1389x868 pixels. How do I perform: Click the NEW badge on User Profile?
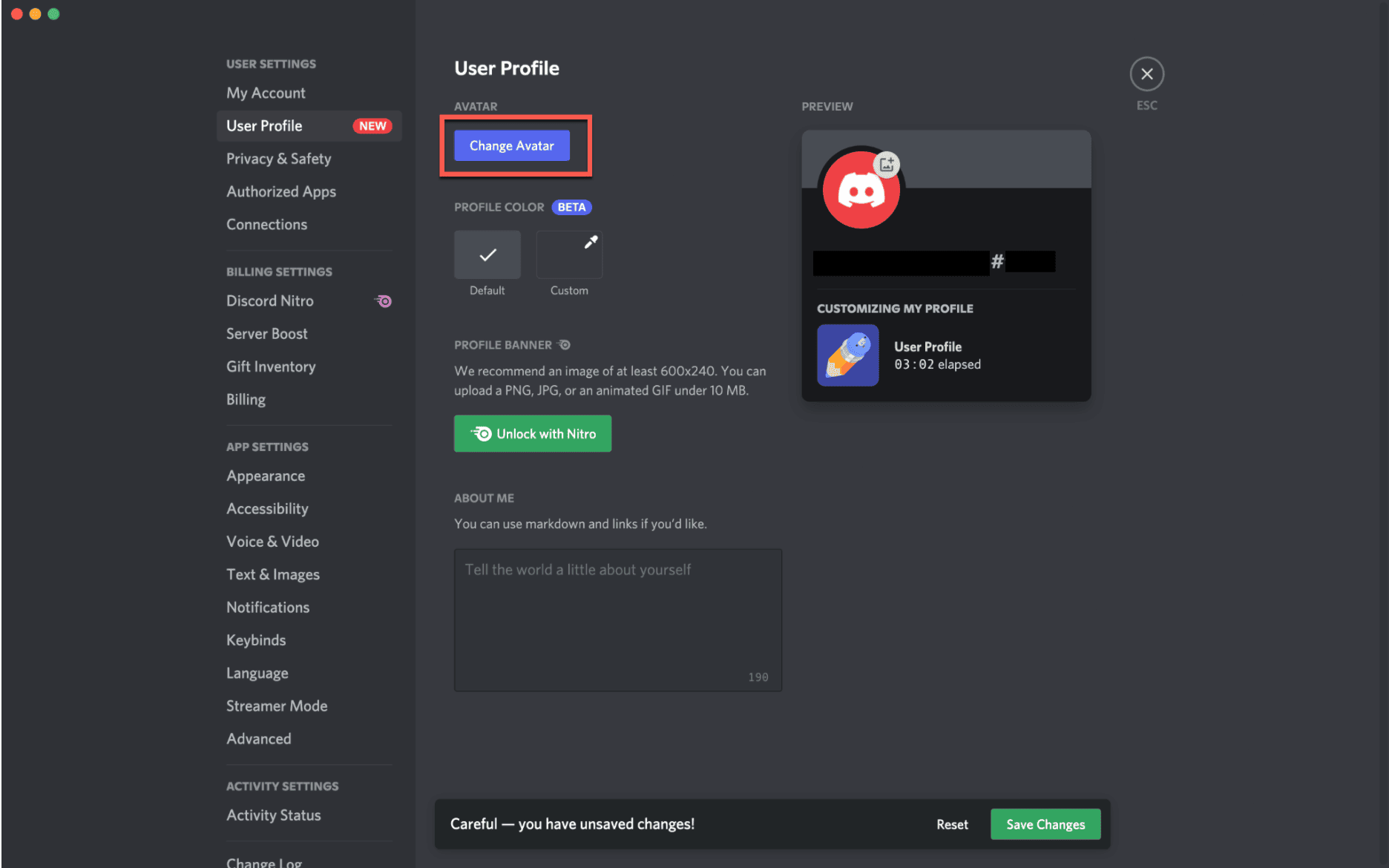tap(372, 126)
